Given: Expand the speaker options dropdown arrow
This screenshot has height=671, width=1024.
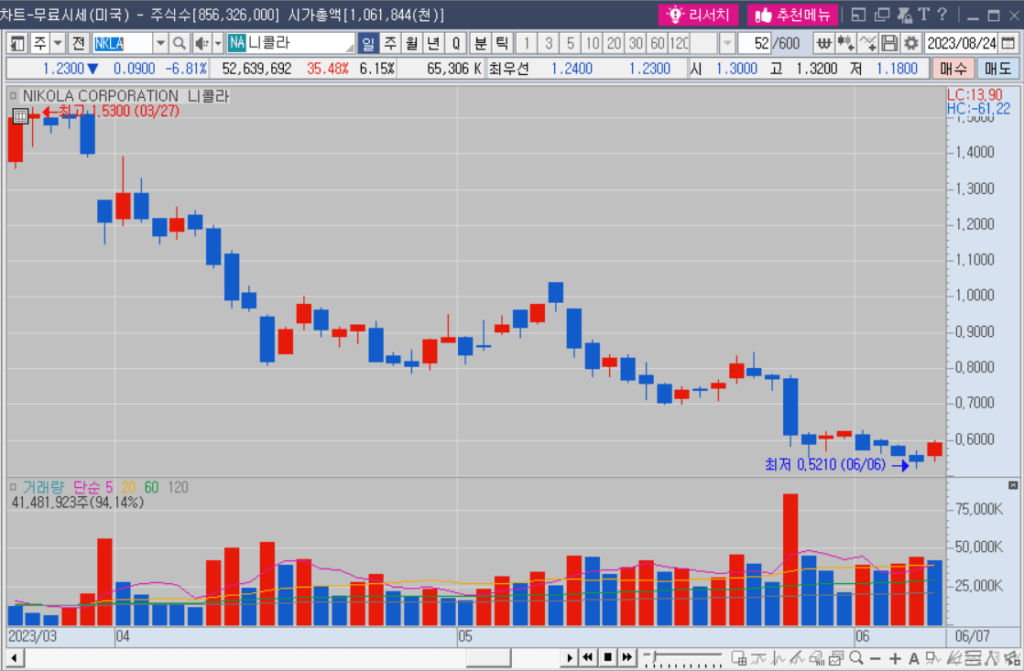Looking at the screenshot, I should point(218,43).
